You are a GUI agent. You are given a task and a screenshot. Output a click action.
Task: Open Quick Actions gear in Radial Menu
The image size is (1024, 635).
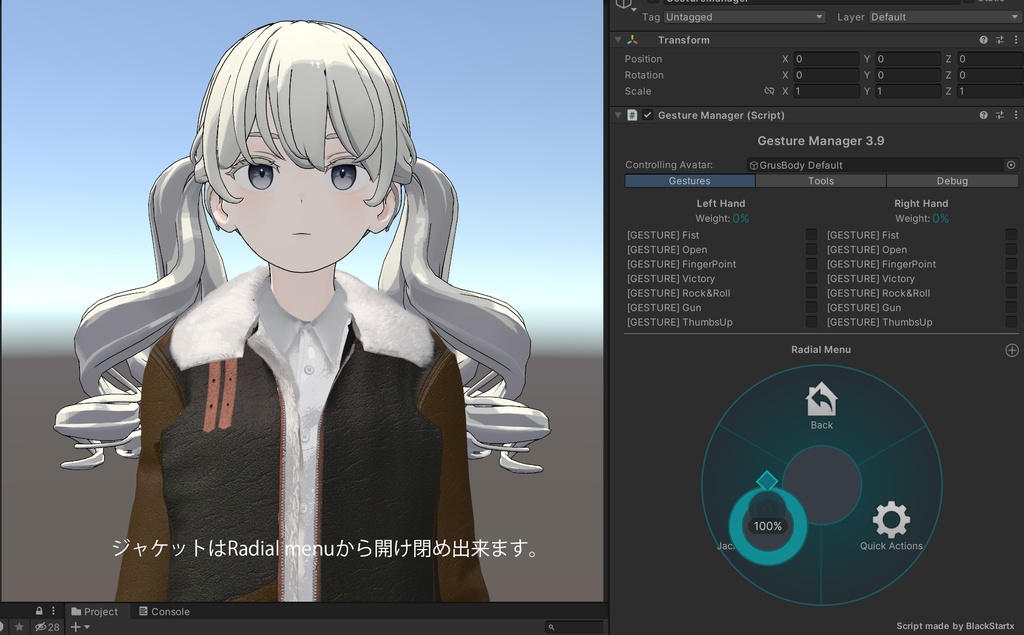click(x=891, y=520)
